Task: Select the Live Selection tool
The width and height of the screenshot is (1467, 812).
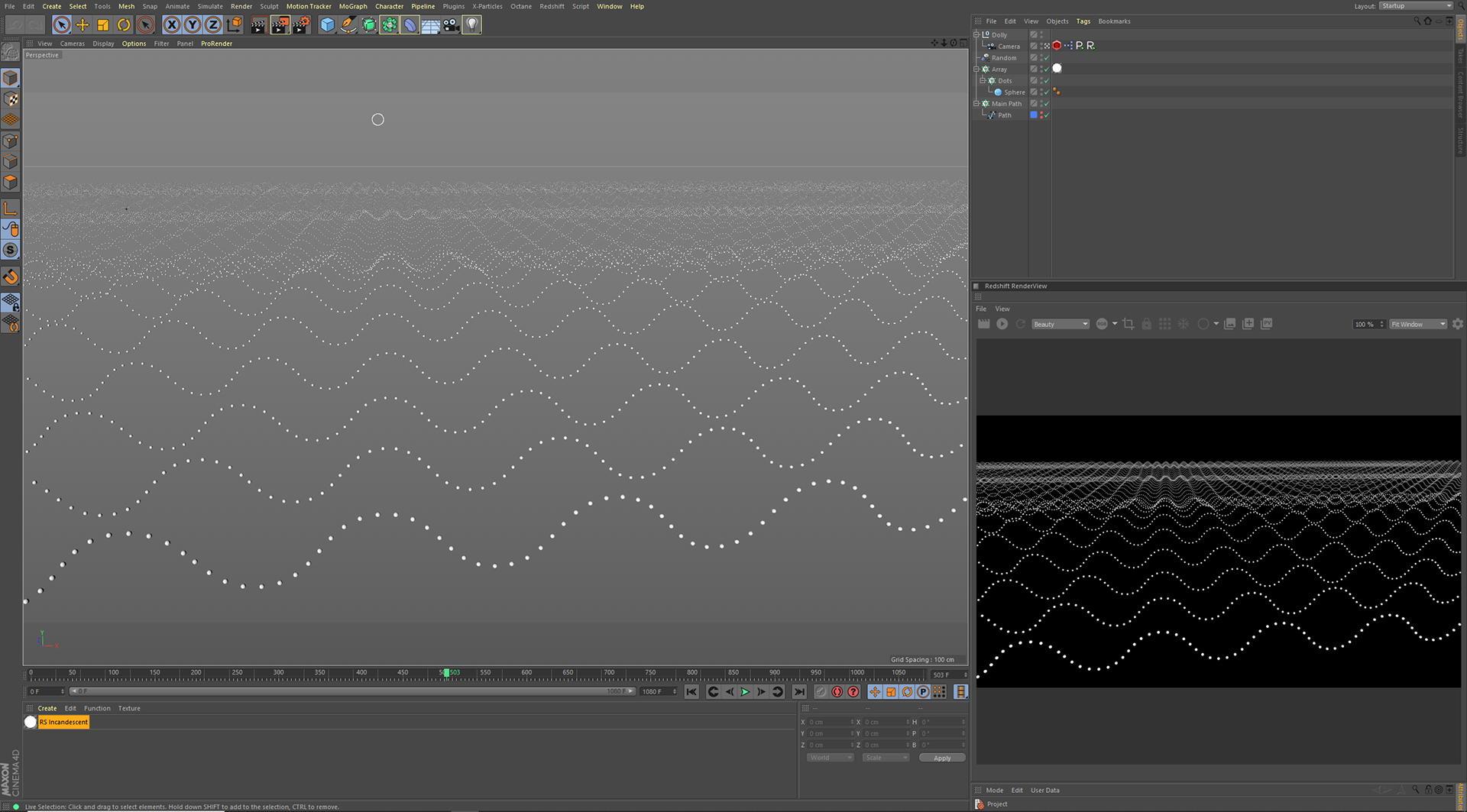Action: (62, 25)
